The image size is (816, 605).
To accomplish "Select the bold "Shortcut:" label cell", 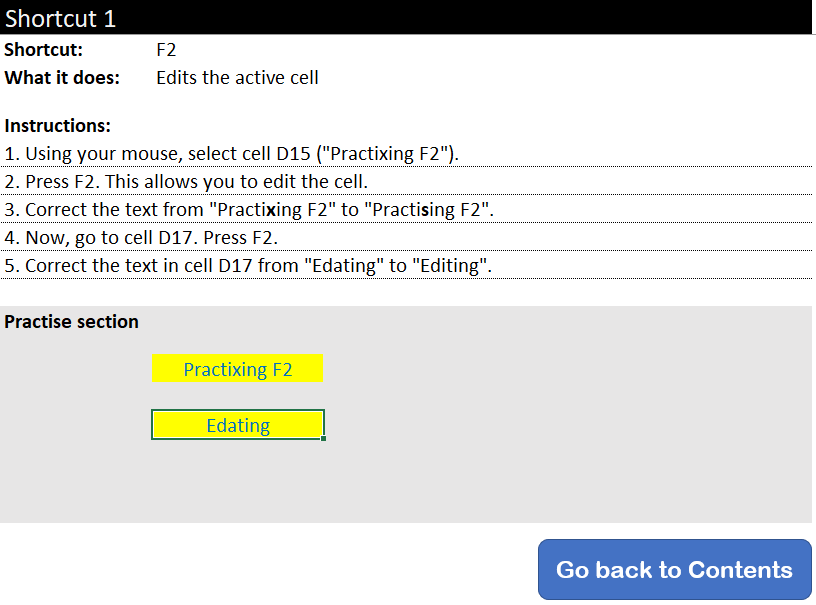I will pos(44,50).
